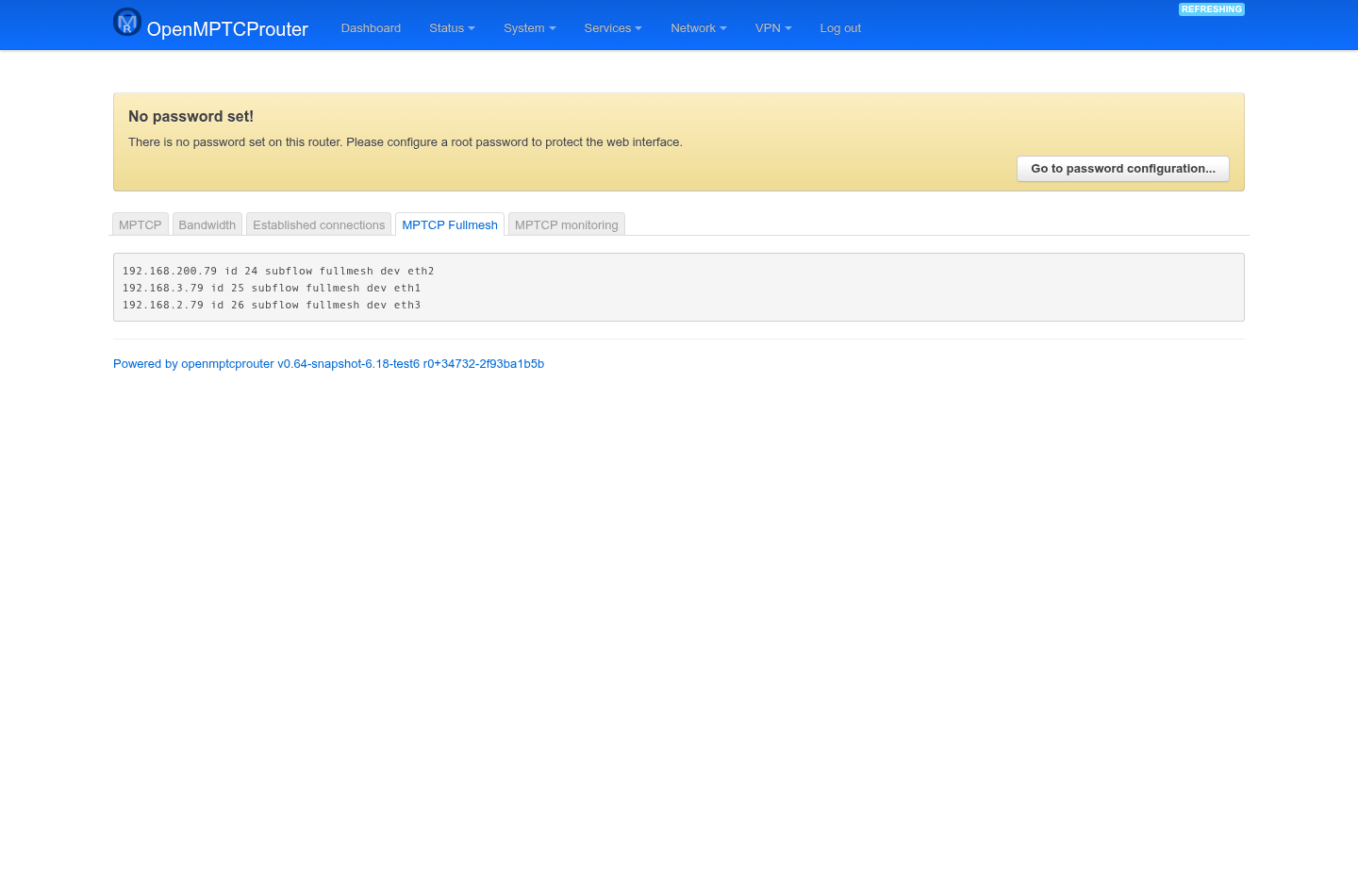Open the OpenMPTCProuter home link
1358x896 pixels.
pyautogui.click(x=227, y=29)
